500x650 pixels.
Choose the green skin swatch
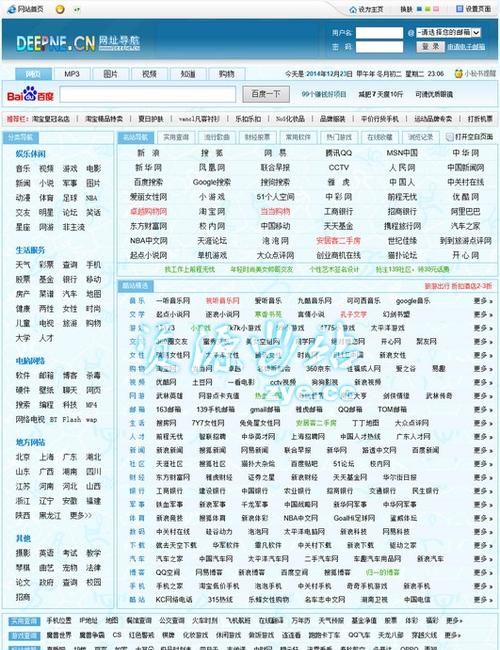[x=427, y=9]
